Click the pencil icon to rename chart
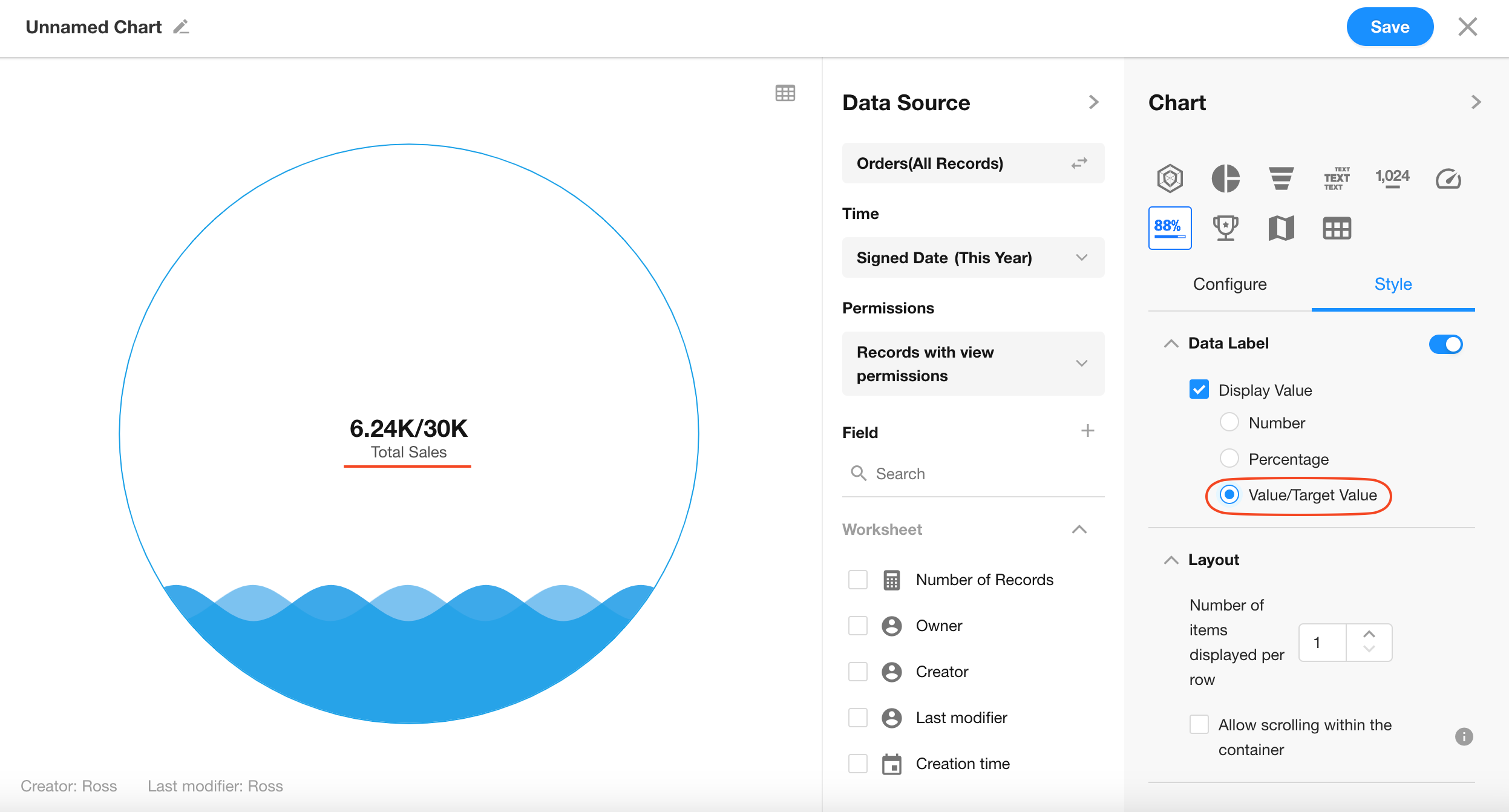The height and width of the screenshot is (812, 1509). click(181, 27)
